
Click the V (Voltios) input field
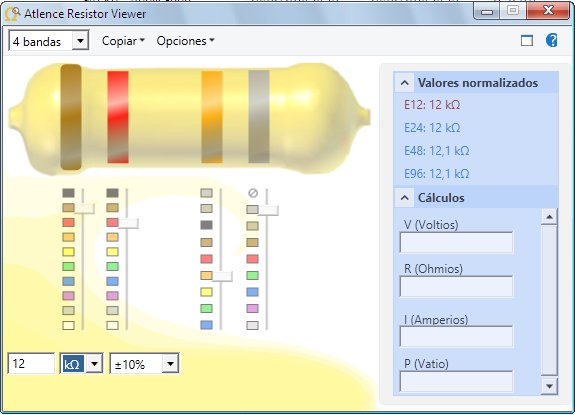tap(456, 242)
